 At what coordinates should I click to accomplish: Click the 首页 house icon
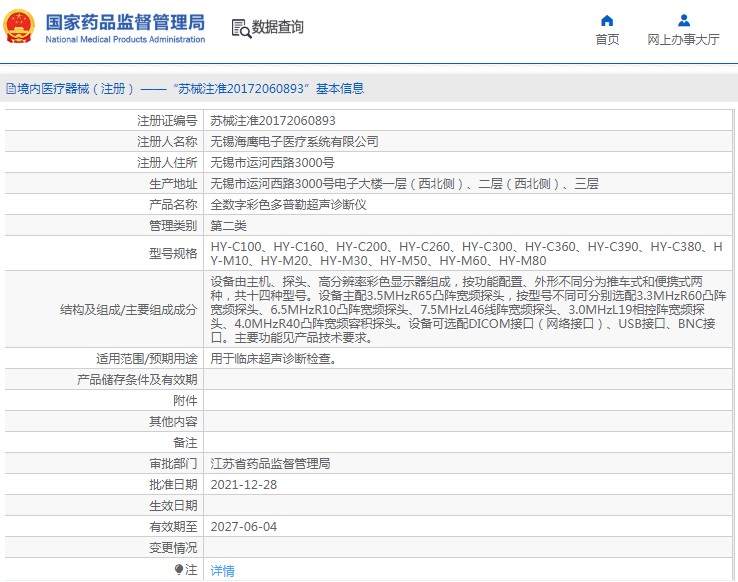(607, 20)
